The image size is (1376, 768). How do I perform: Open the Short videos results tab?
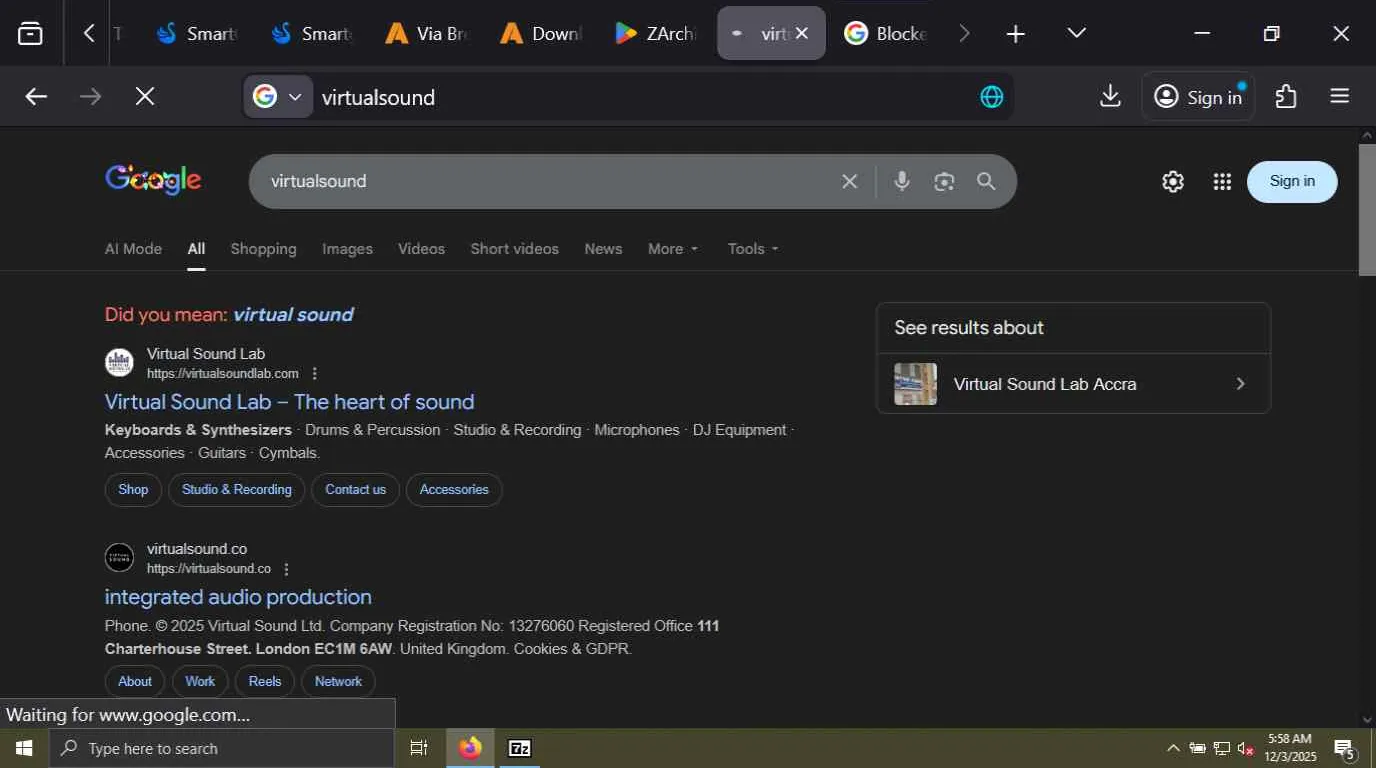tap(514, 249)
